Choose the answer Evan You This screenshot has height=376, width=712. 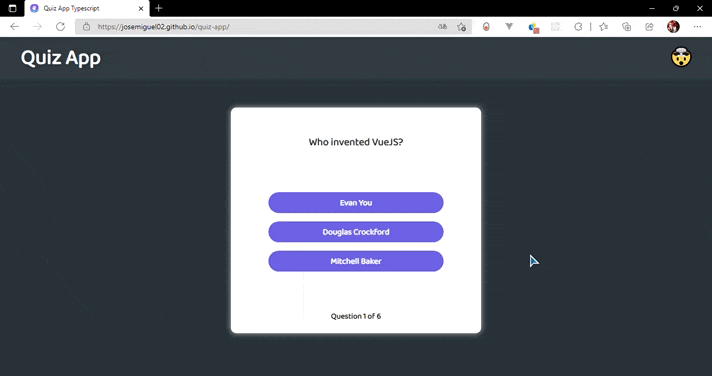tap(356, 203)
